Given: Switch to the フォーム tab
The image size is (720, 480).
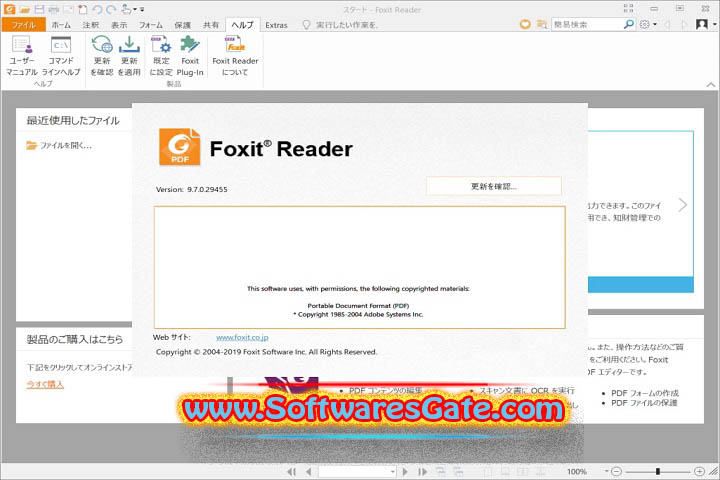Looking at the screenshot, I should point(151,25).
